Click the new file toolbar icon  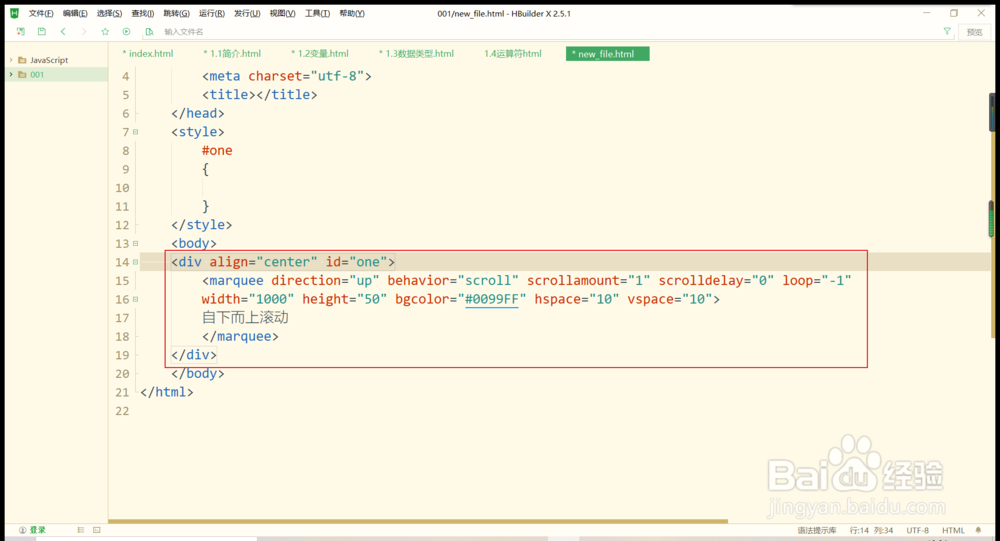(20, 31)
